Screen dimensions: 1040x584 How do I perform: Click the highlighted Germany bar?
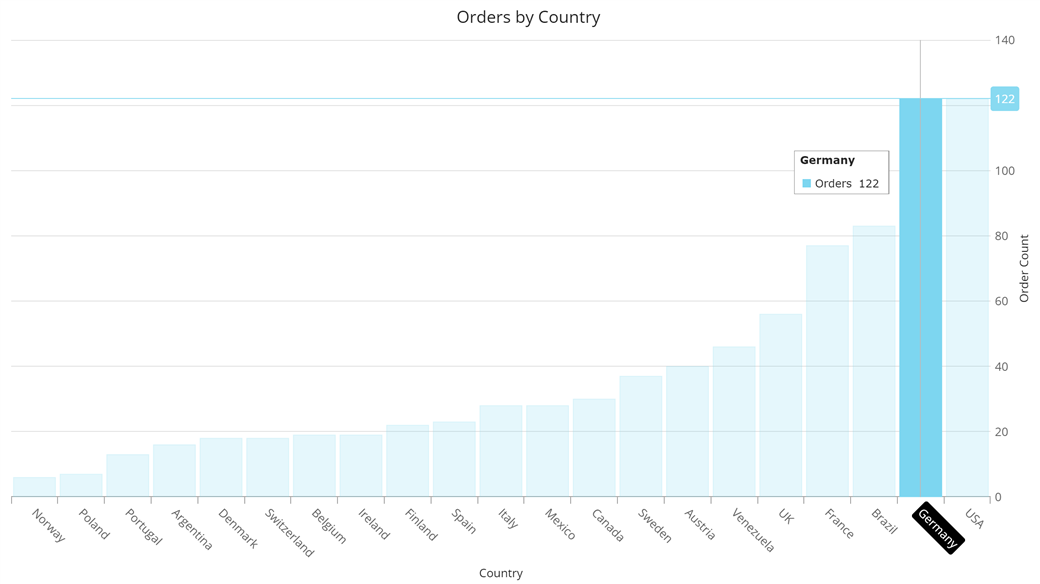pos(920,300)
